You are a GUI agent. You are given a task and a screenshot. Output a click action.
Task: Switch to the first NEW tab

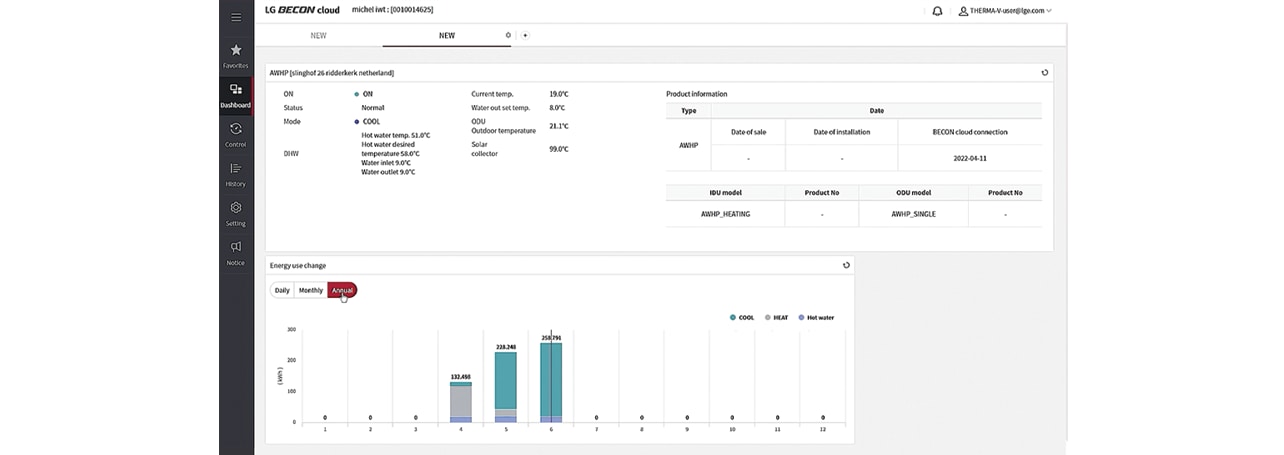point(318,35)
